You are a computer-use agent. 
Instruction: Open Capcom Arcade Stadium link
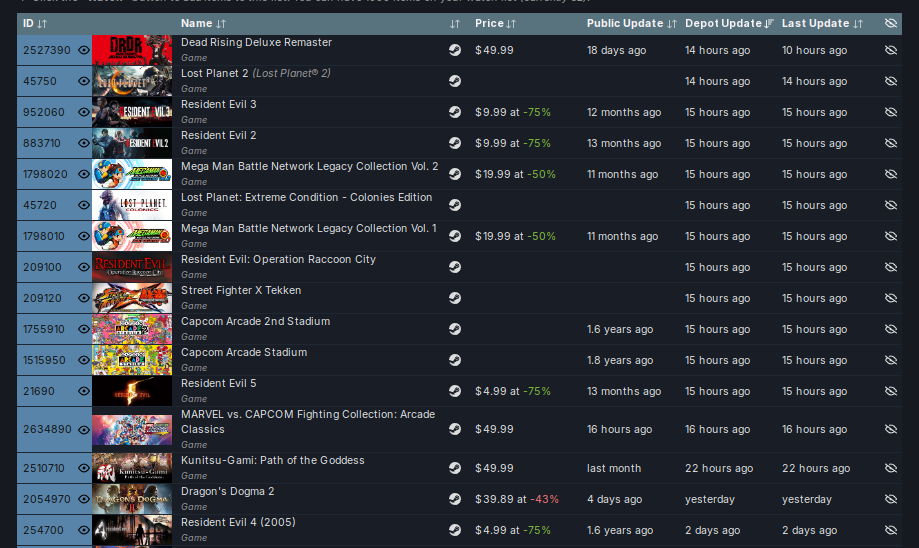[x=244, y=352]
